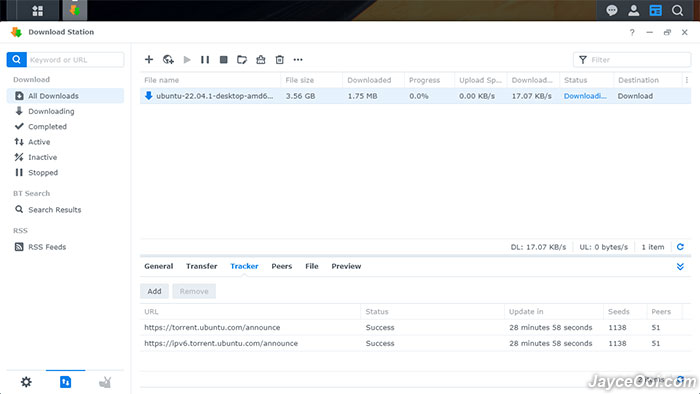This screenshot has height=394, width=700.
Task: Pause the selected download
Action: coord(205,59)
